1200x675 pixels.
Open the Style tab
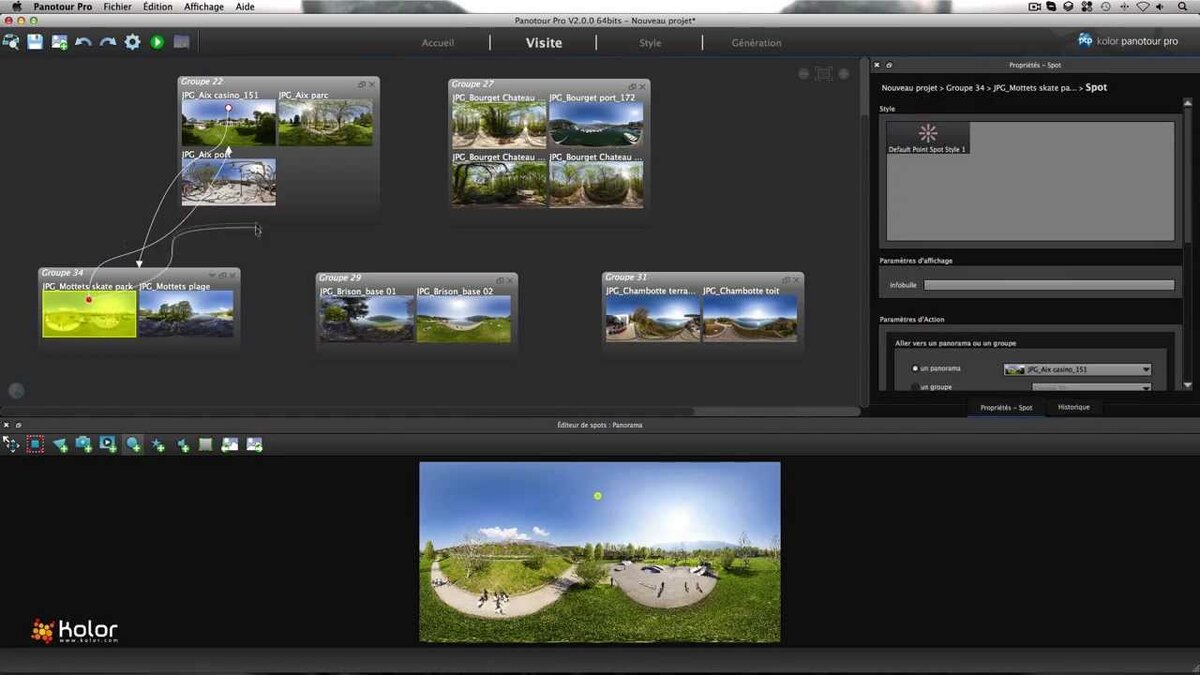(650, 43)
